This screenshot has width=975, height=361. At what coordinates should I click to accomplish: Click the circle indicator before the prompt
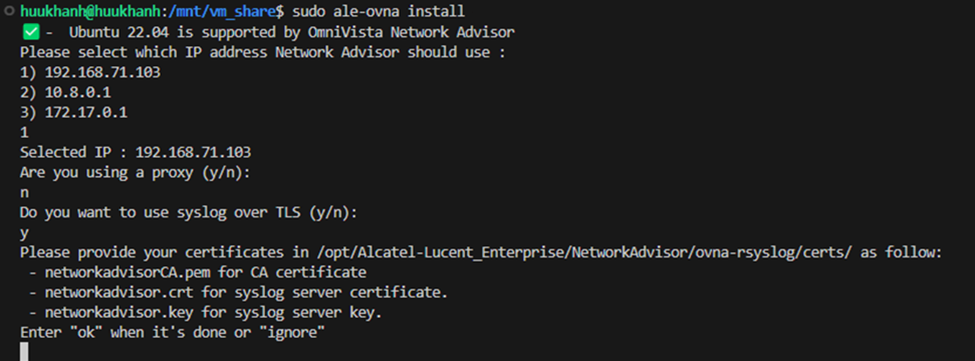pyautogui.click(x=9, y=11)
